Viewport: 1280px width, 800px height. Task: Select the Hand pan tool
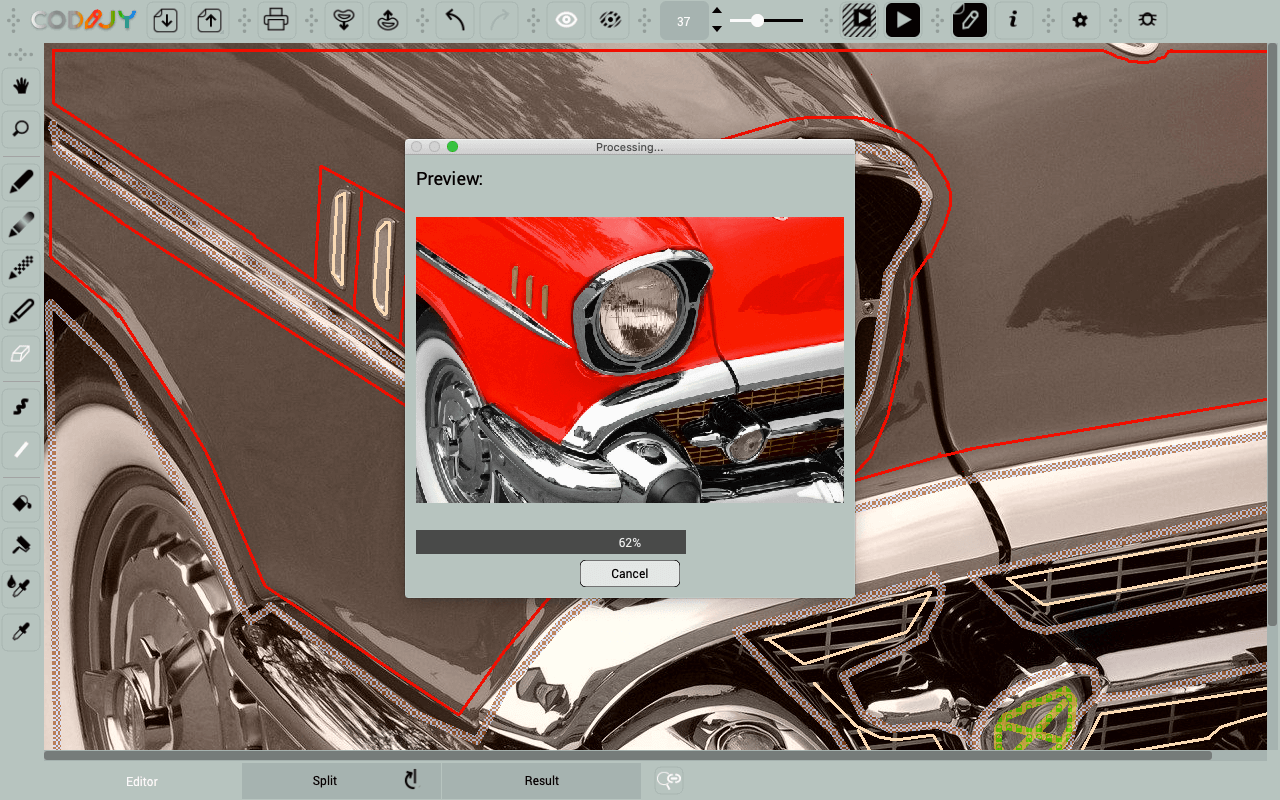pyautogui.click(x=21, y=86)
